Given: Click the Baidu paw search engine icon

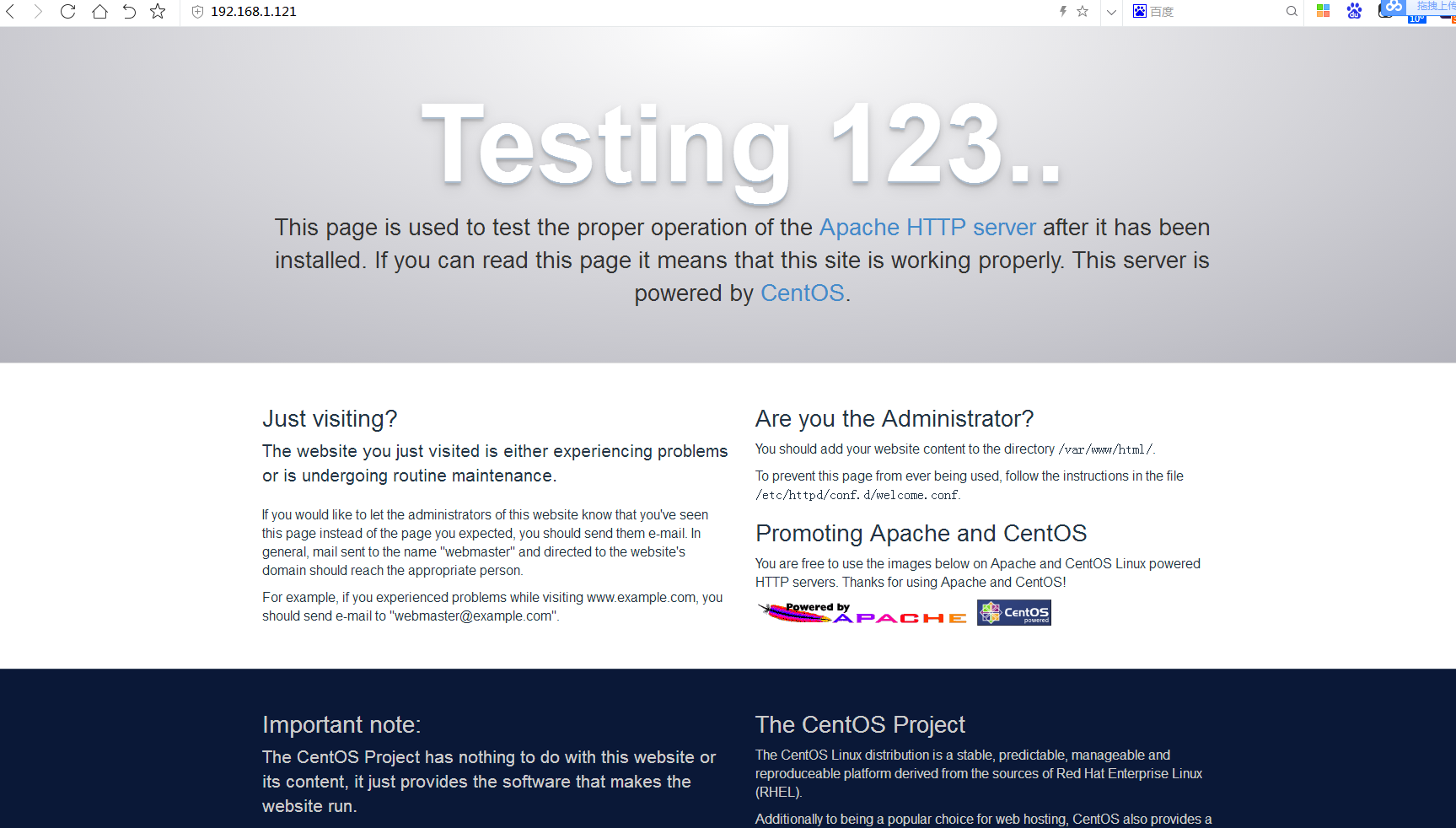Looking at the screenshot, I should coord(1140,11).
